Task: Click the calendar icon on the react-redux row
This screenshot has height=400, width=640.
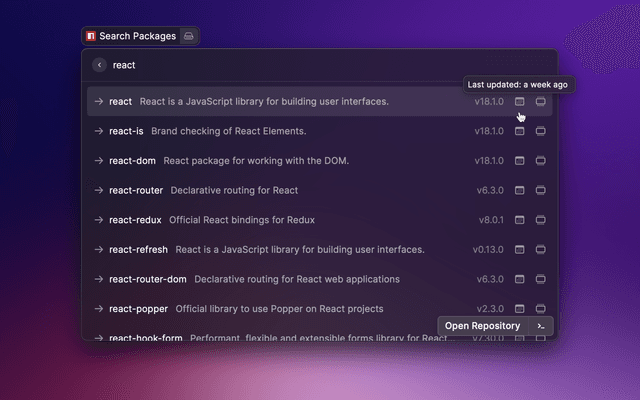Action: click(x=519, y=219)
